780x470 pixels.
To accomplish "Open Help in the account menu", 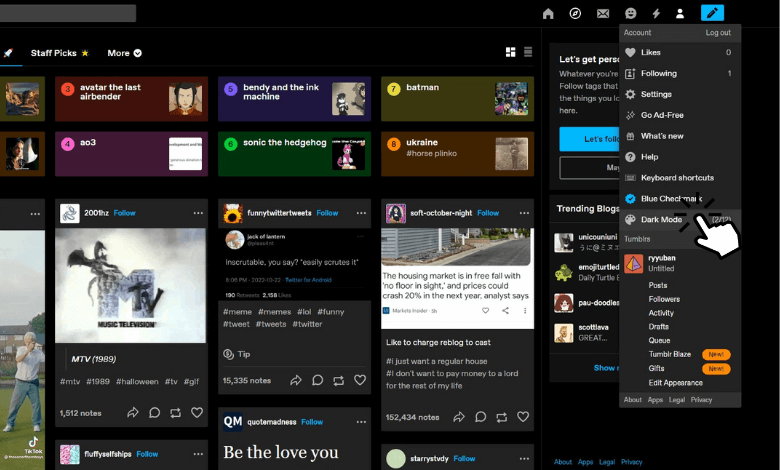I will point(680,157).
